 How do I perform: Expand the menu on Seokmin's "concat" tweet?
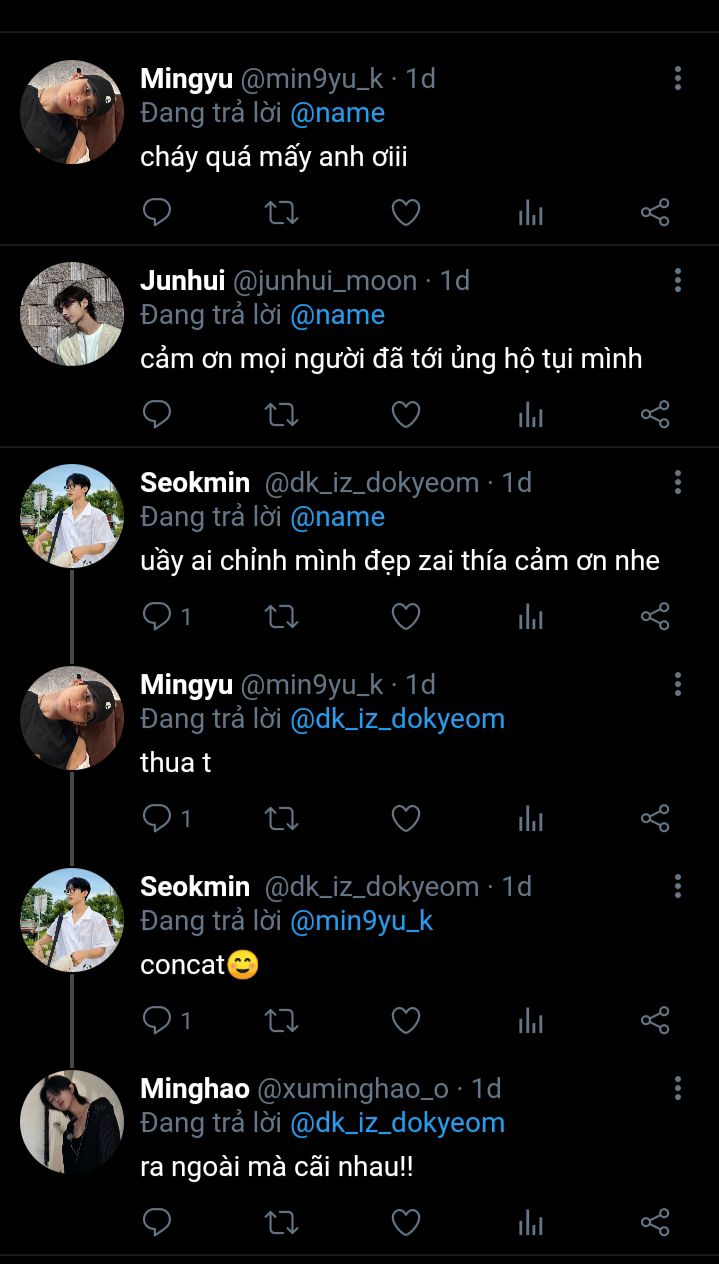(x=678, y=886)
